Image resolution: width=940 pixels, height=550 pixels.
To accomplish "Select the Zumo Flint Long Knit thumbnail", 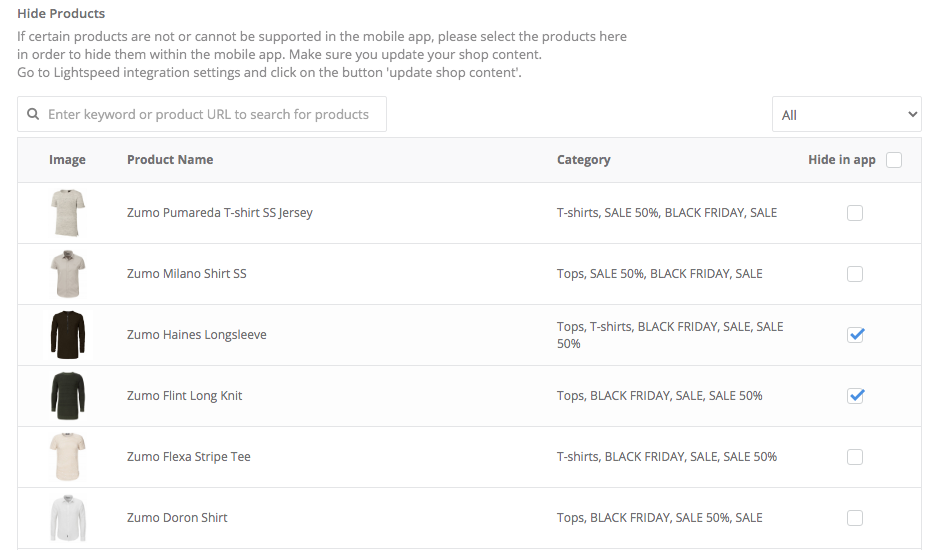I will pos(68,396).
